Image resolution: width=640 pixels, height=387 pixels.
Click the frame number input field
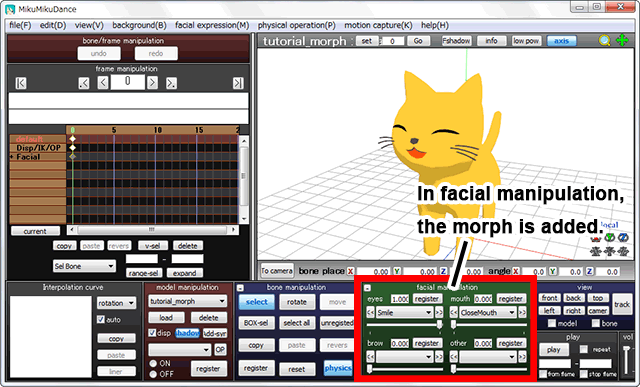(x=127, y=82)
